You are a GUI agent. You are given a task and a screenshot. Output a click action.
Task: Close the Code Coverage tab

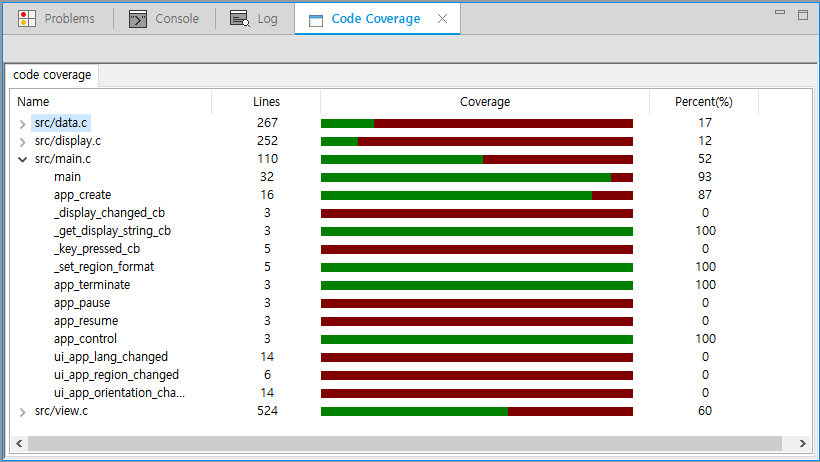coord(443,19)
